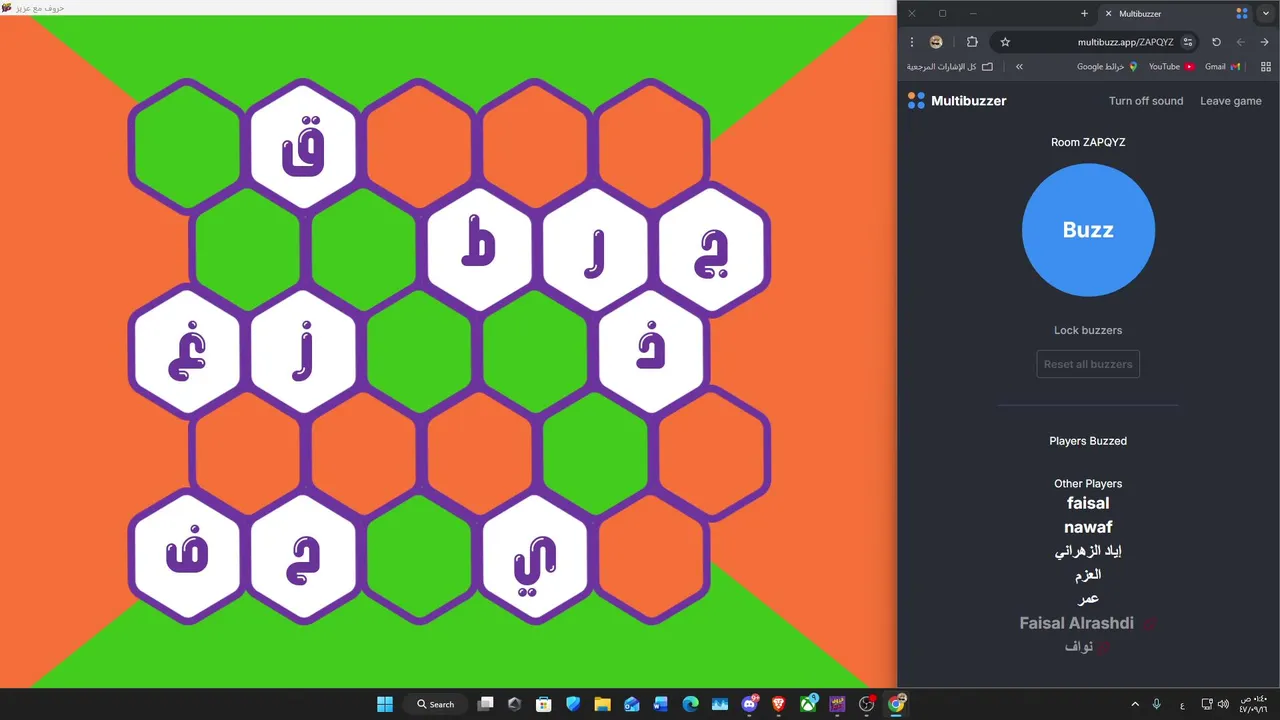This screenshot has height=720, width=1280.
Task: Click the Multibuzzer tab title
Action: coord(1140,14)
